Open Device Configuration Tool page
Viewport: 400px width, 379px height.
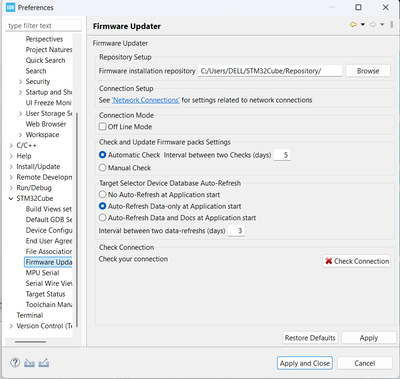click(x=49, y=230)
